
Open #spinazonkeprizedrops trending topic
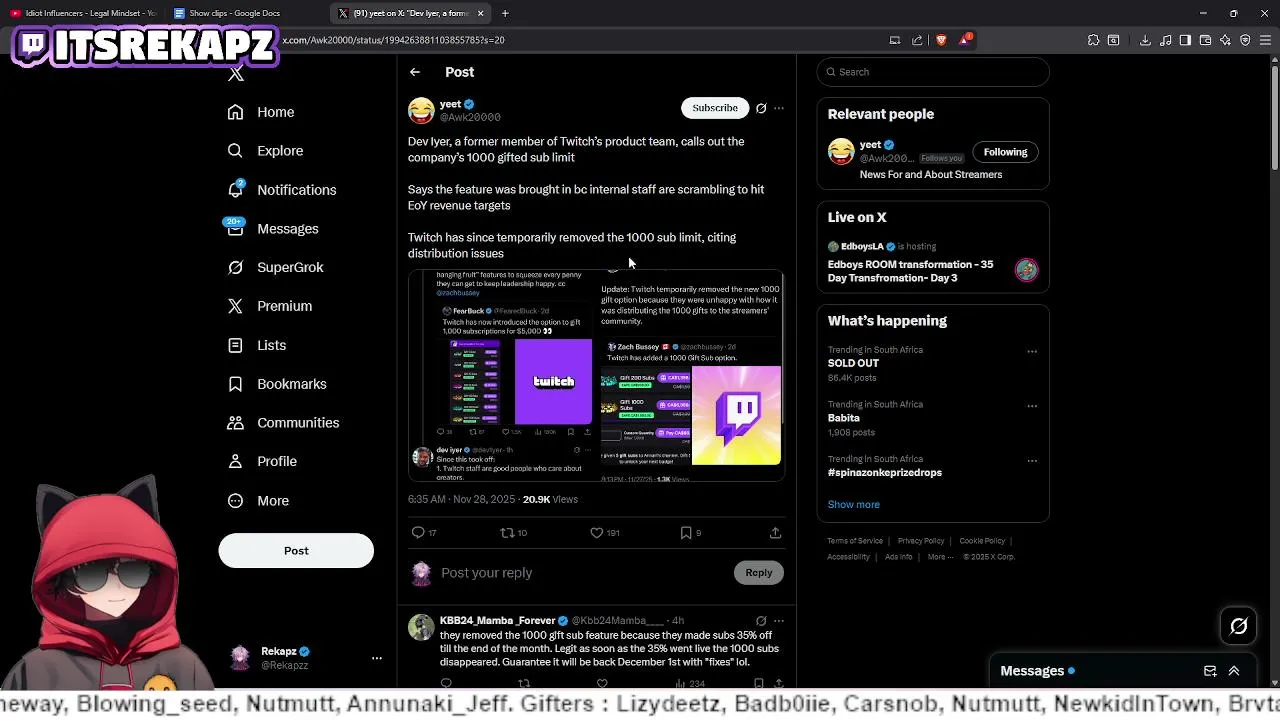coord(884,472)
